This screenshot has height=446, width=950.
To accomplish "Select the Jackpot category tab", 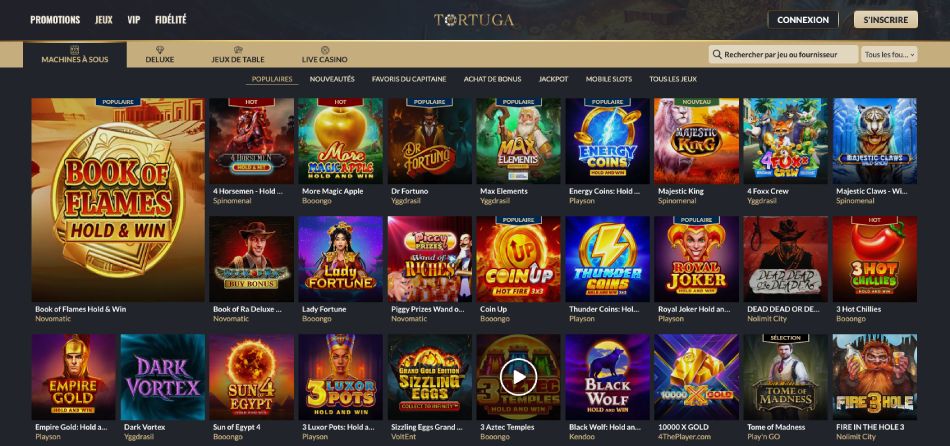I will 553,79.
